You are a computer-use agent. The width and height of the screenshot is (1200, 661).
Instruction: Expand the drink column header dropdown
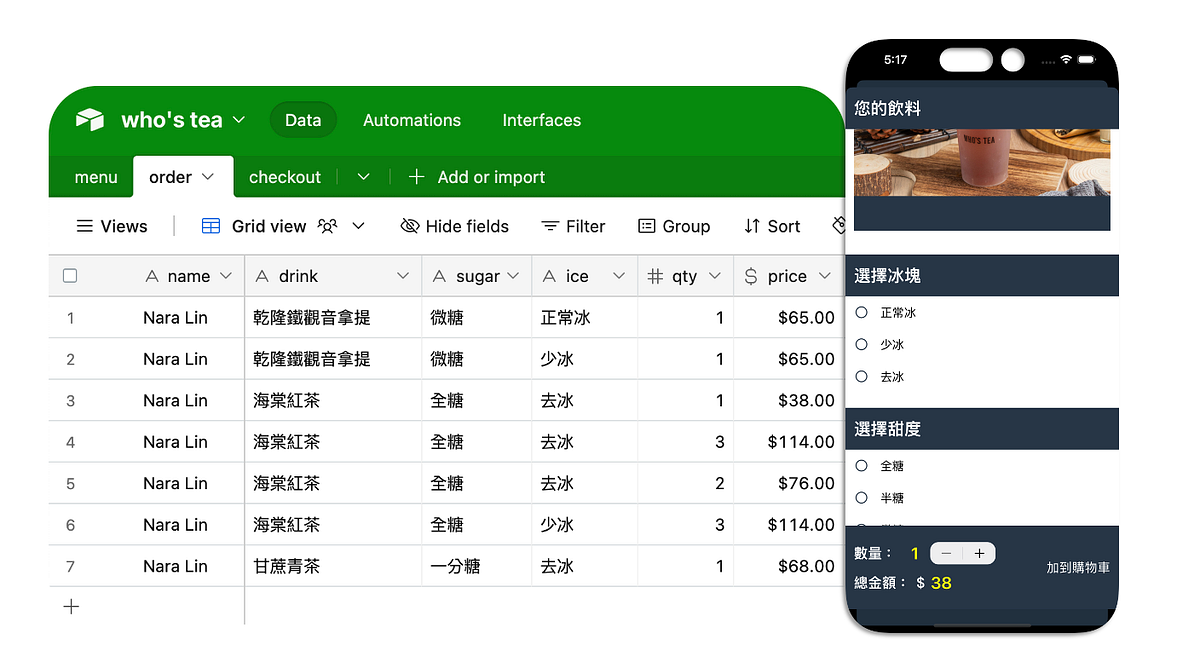click(403, 276)
